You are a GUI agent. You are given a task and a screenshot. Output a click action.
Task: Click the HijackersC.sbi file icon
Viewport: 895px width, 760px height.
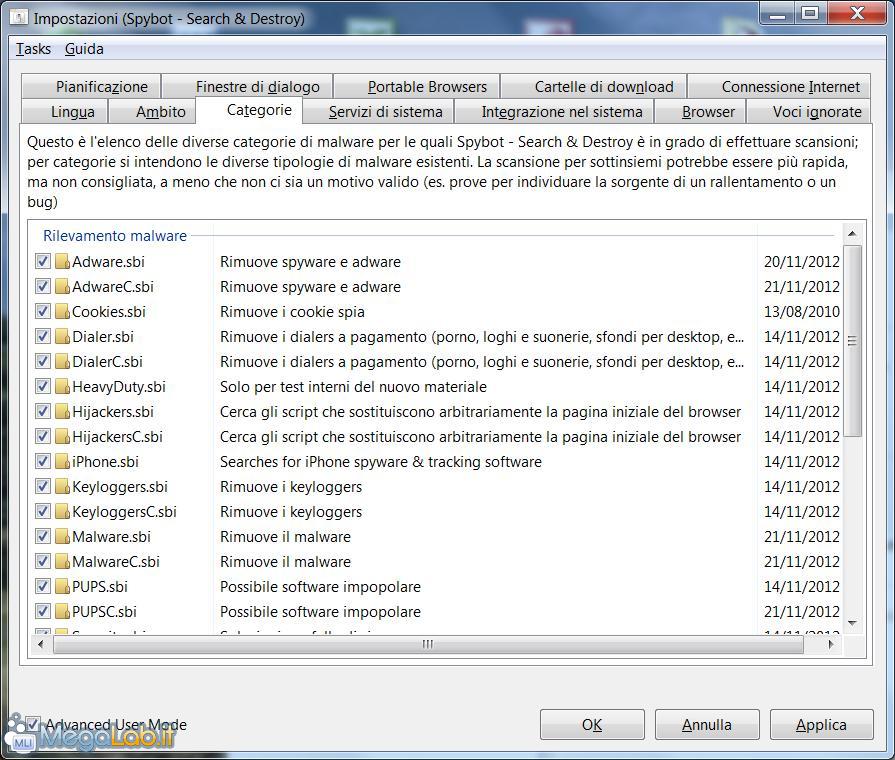click(62, 437)
